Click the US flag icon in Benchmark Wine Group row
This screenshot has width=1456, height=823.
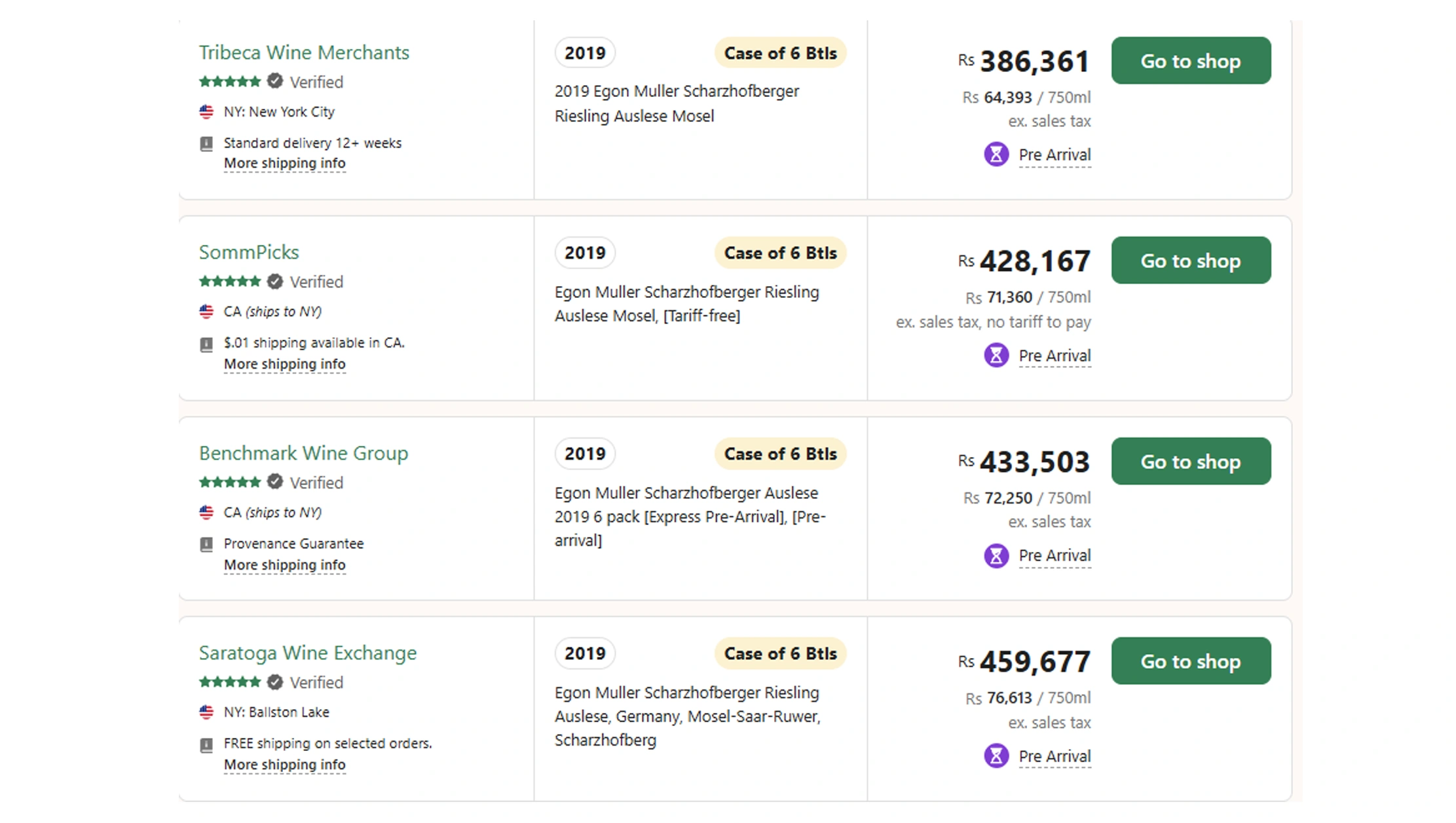click(206, 513)
